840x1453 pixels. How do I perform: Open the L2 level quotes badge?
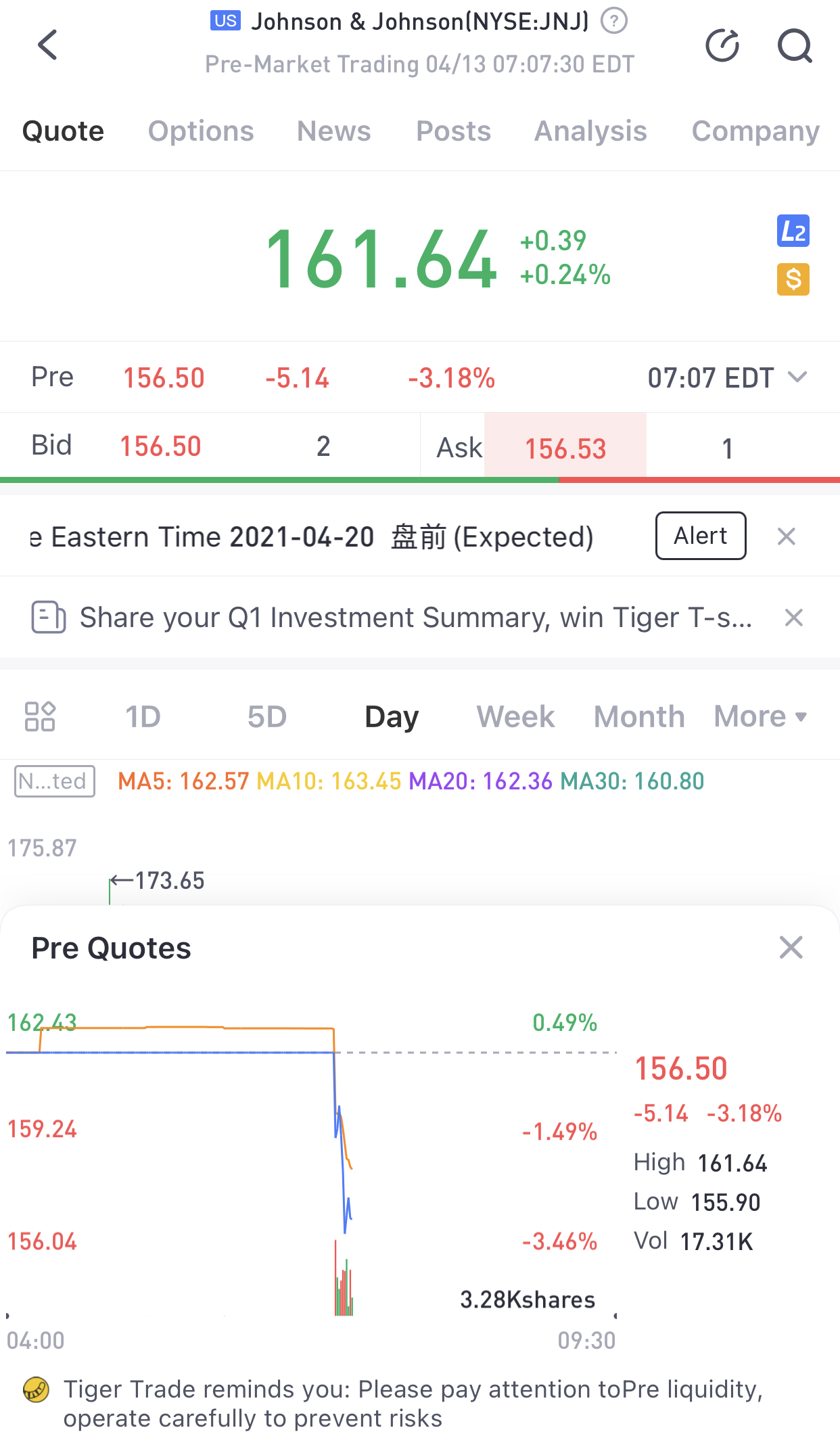793,231
